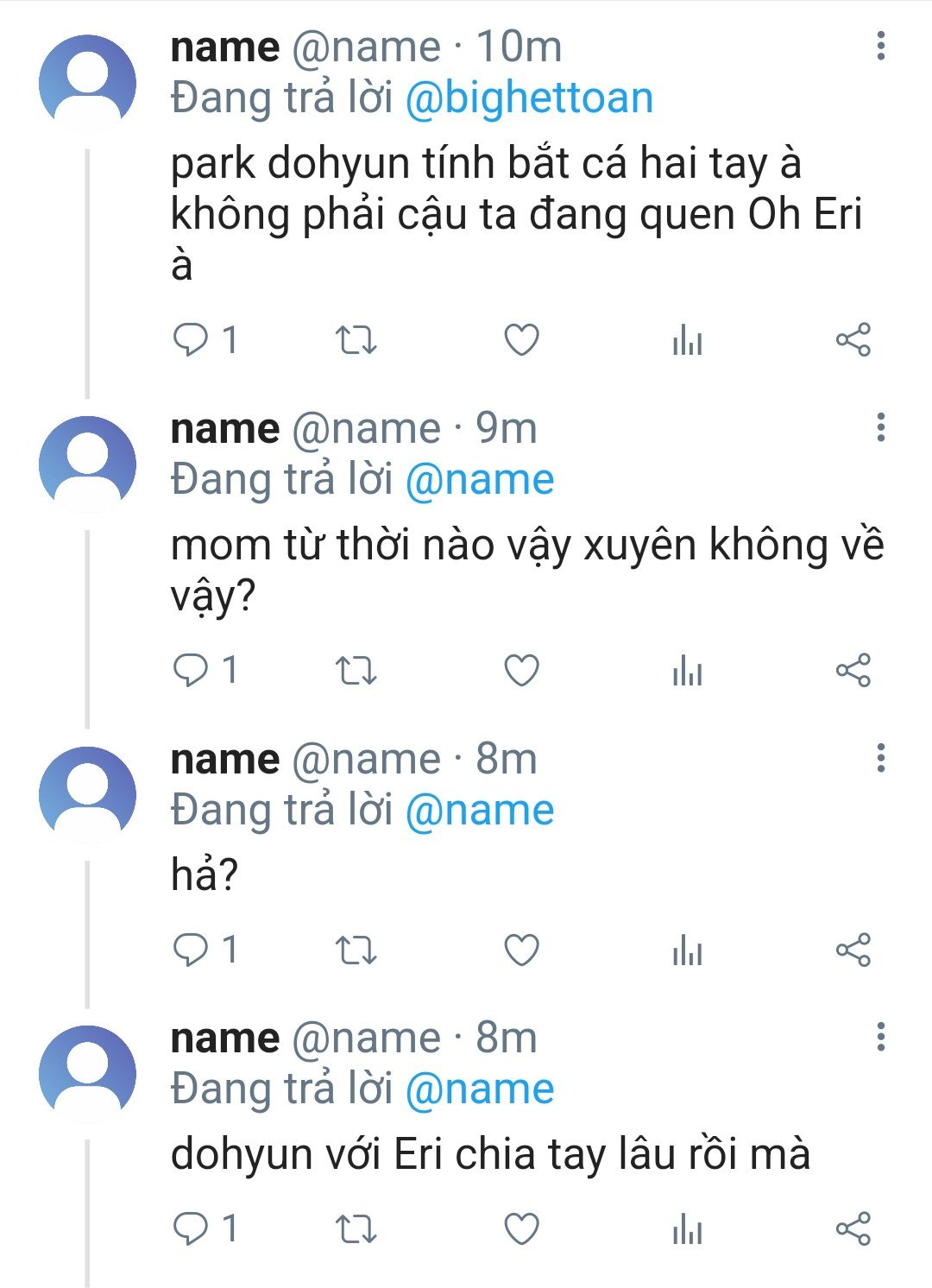
Task: Retweet the 'park dohyun' tweet
Action: (x=356, y=340)
